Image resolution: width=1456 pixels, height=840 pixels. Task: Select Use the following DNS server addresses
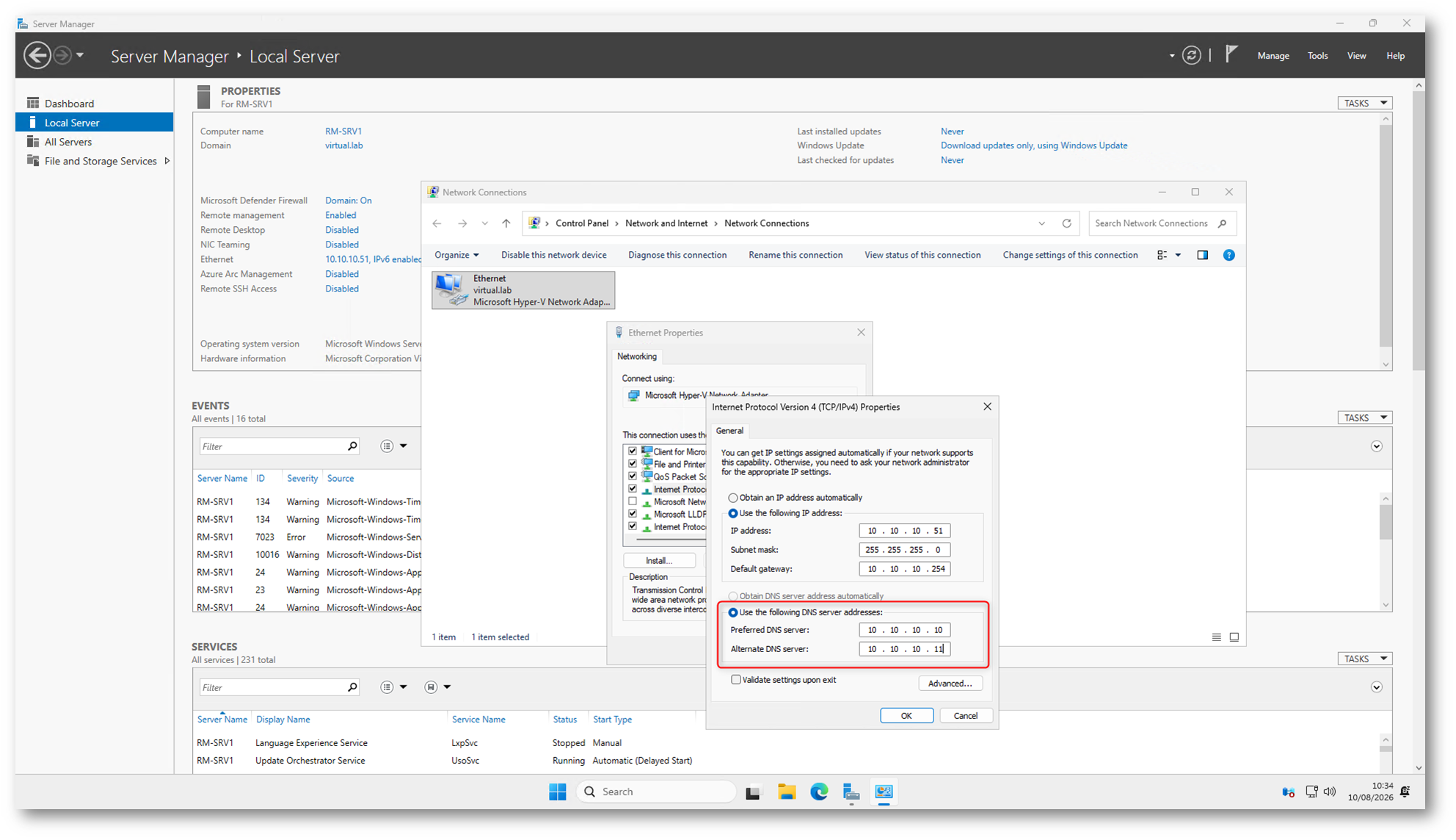(x=733, y=612)
